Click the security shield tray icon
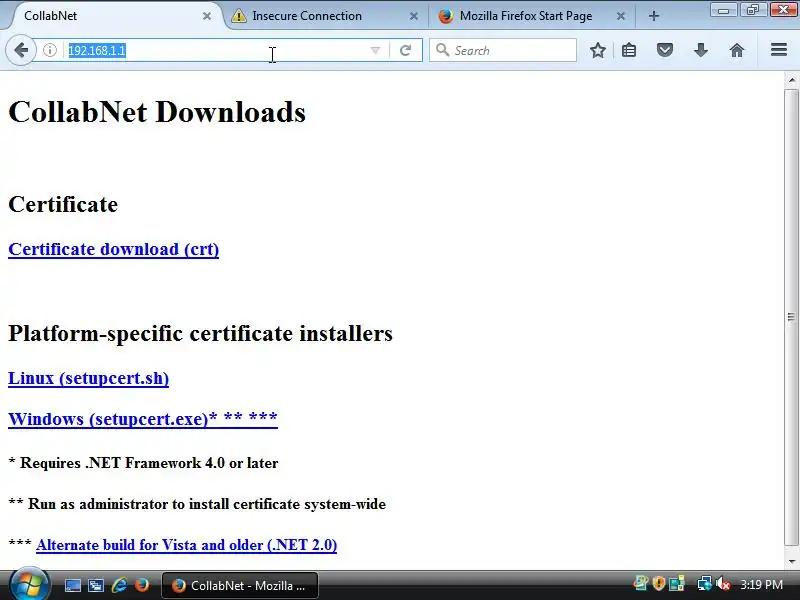Viewport: 800px width, 600px height. tap(659, 584)
